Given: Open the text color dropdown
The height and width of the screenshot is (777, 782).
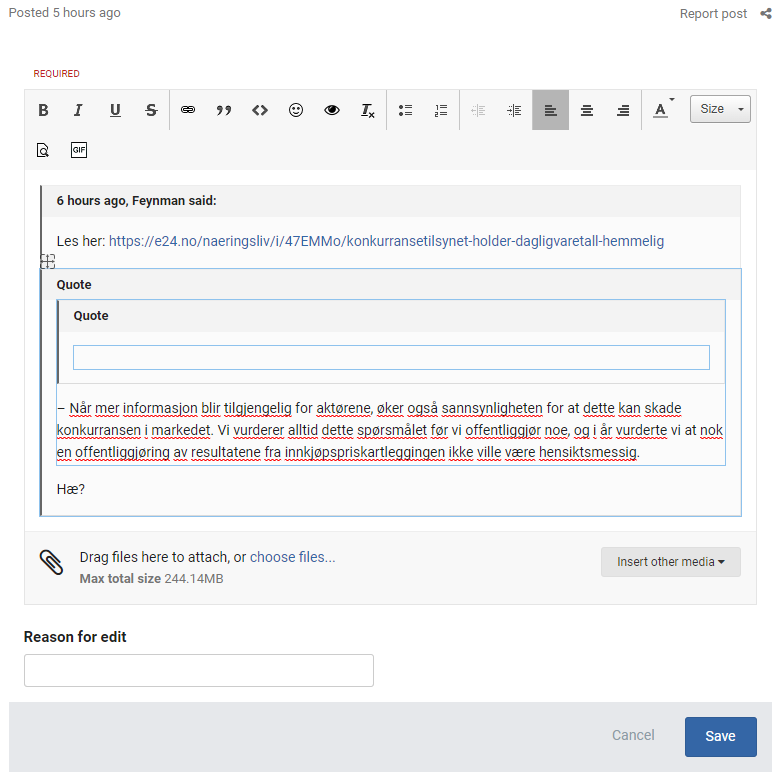Looking at the screenshot, I should [x=663, y=109].
